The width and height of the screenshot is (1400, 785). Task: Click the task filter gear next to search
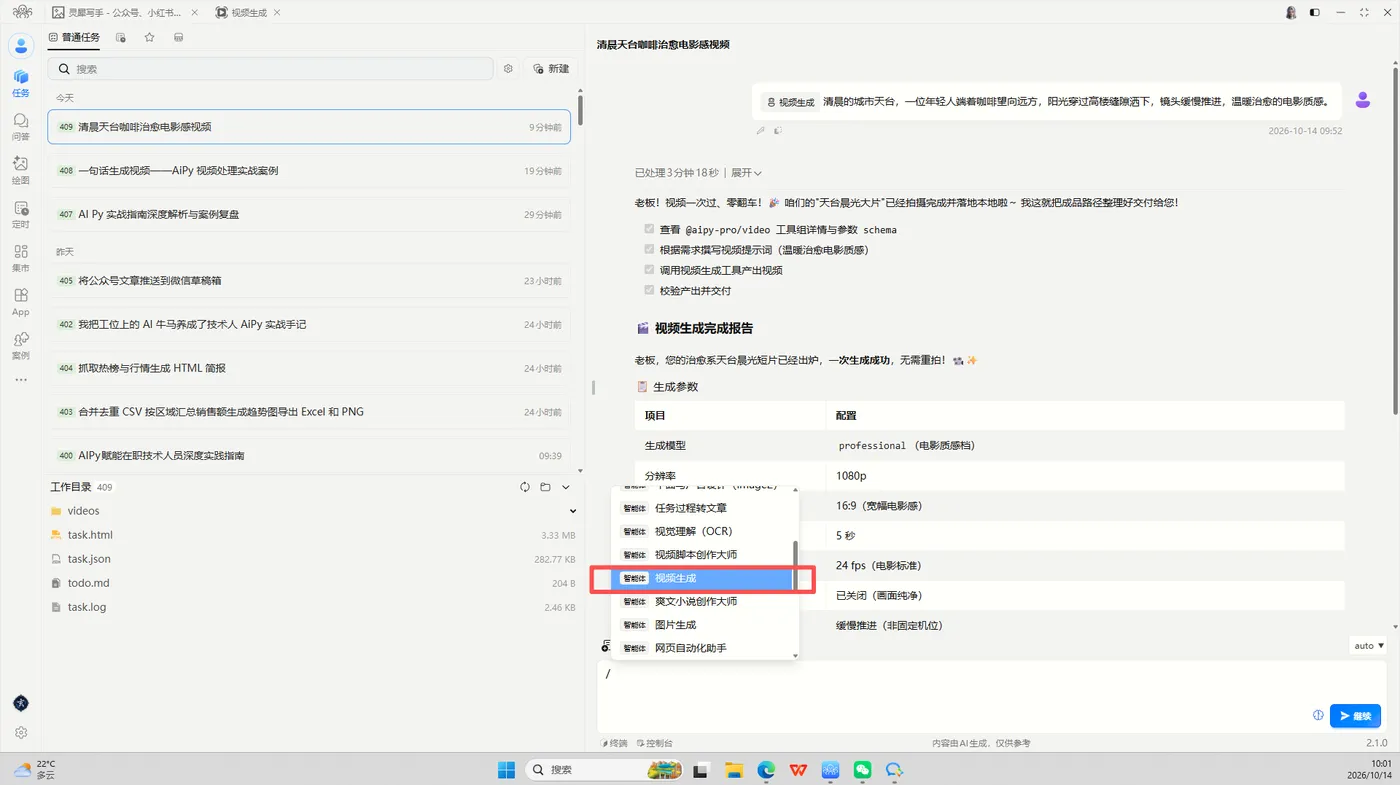508,69
